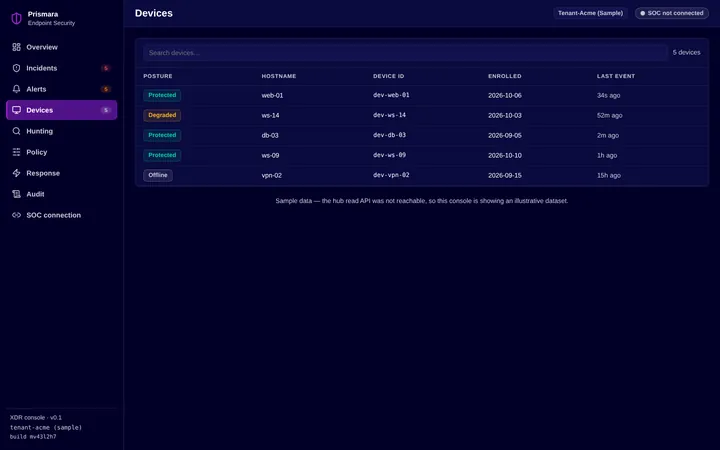The image size is (720, 450).
Task: Click the SOC not connected status
Action: pyautogui.click(x=672, y=13)
